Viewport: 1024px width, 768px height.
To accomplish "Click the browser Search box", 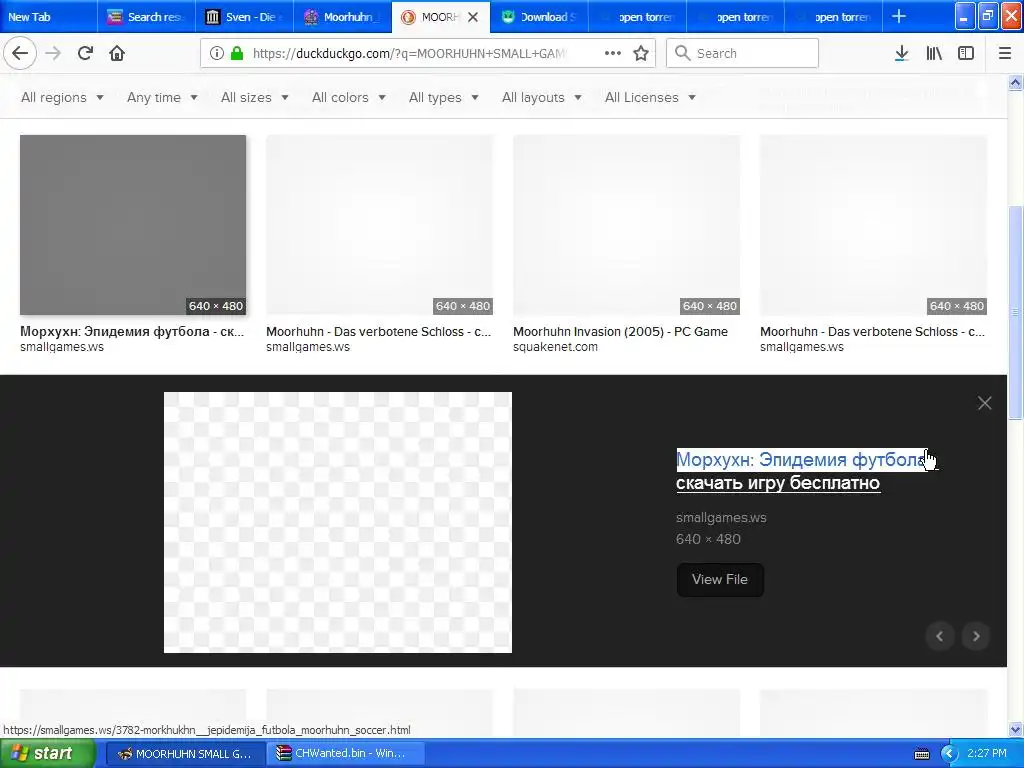I will coord(743,53).
